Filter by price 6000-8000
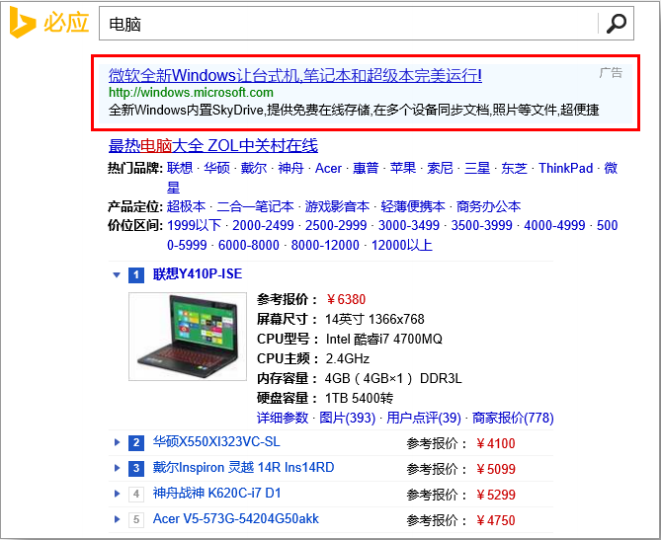This screenshot has height=540, width=661. 249,245
